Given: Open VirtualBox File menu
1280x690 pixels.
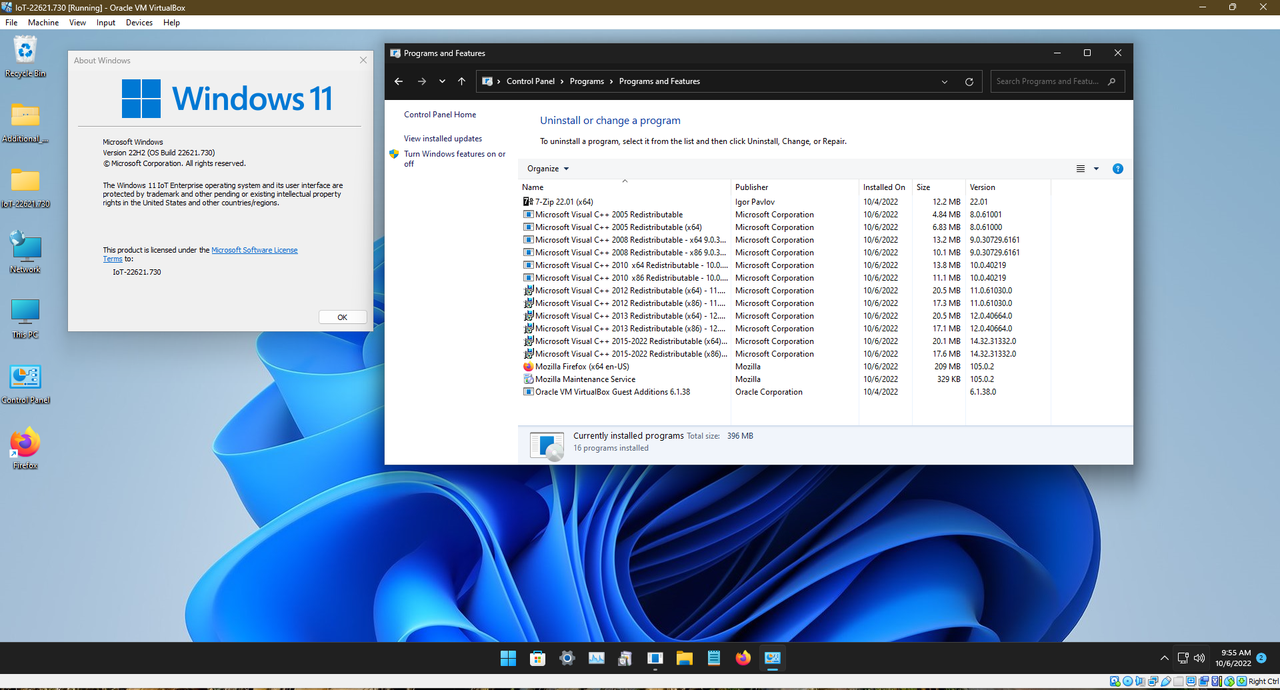Looking at the screenshot, I should (12, 22).
